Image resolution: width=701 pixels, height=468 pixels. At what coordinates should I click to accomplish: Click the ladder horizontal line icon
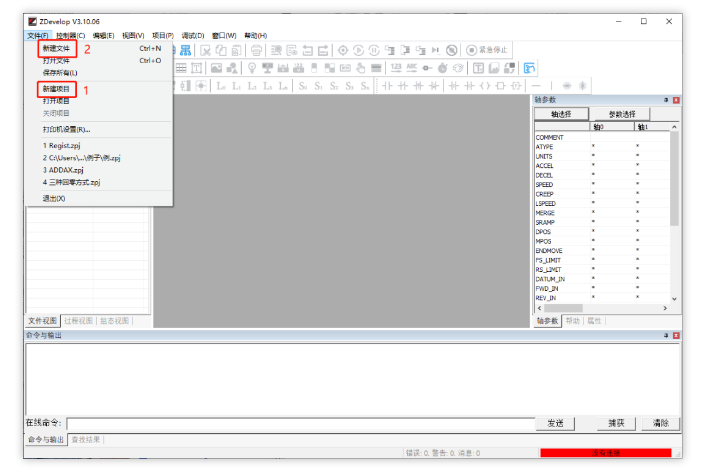click(536, 86)
